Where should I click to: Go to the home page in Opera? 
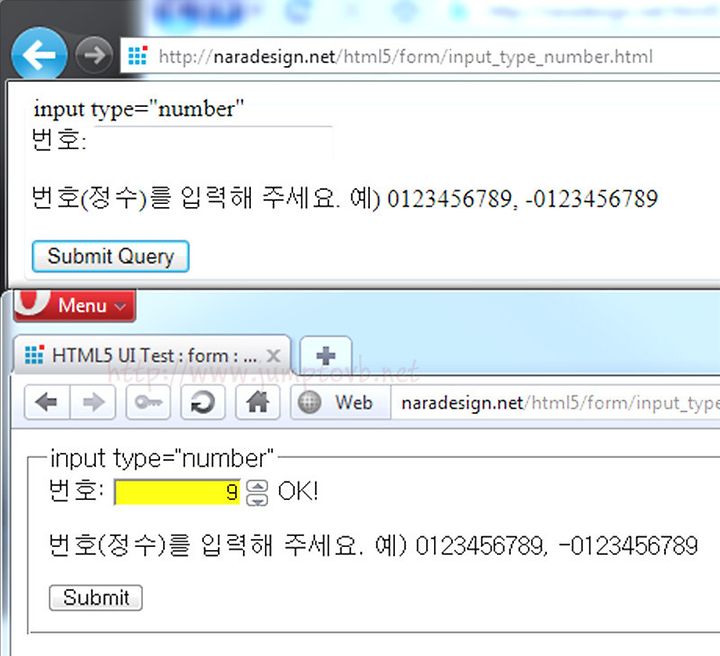click(x=258, y=403)
